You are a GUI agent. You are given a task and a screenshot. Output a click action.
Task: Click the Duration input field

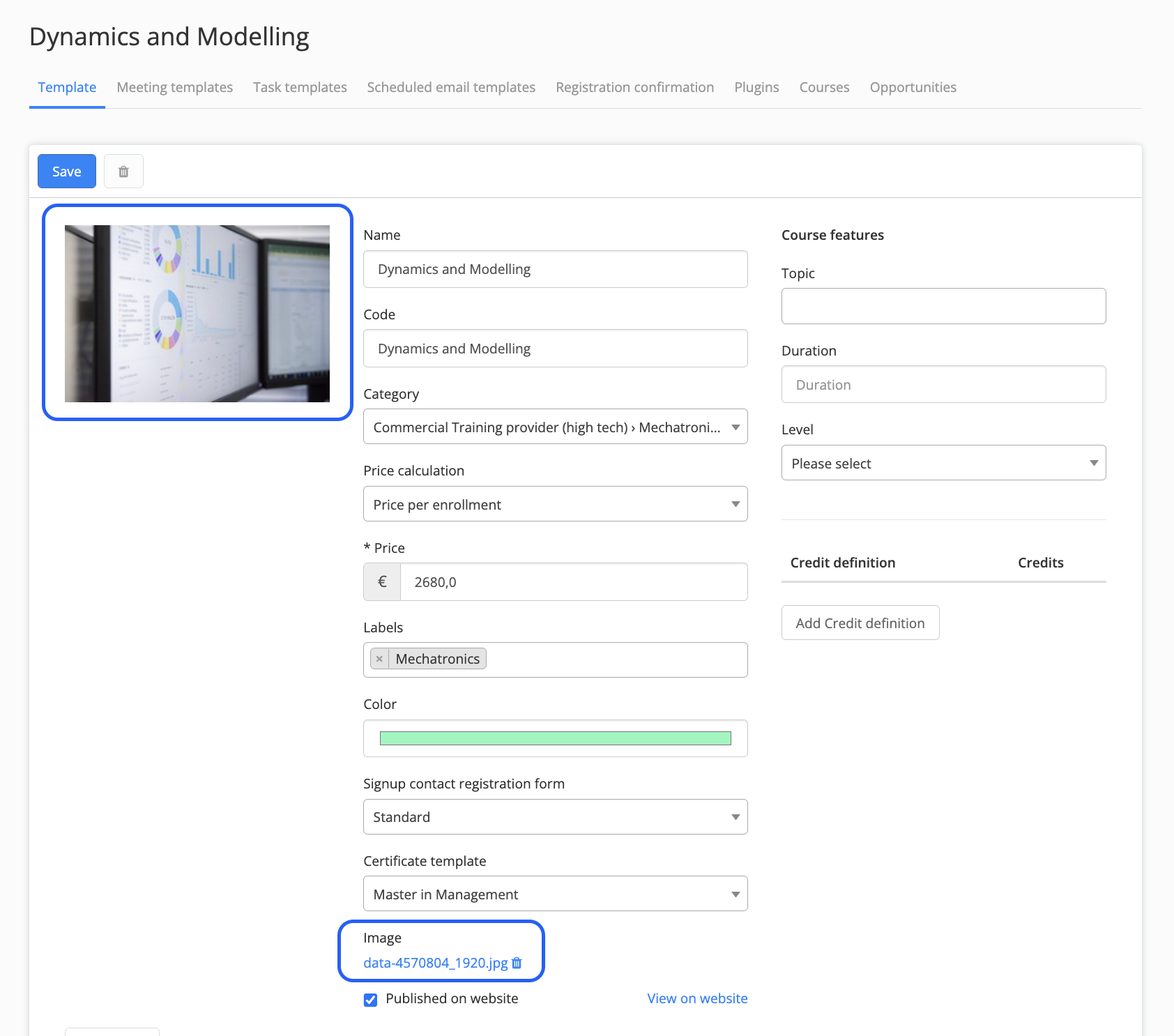[x=944, y=385]
